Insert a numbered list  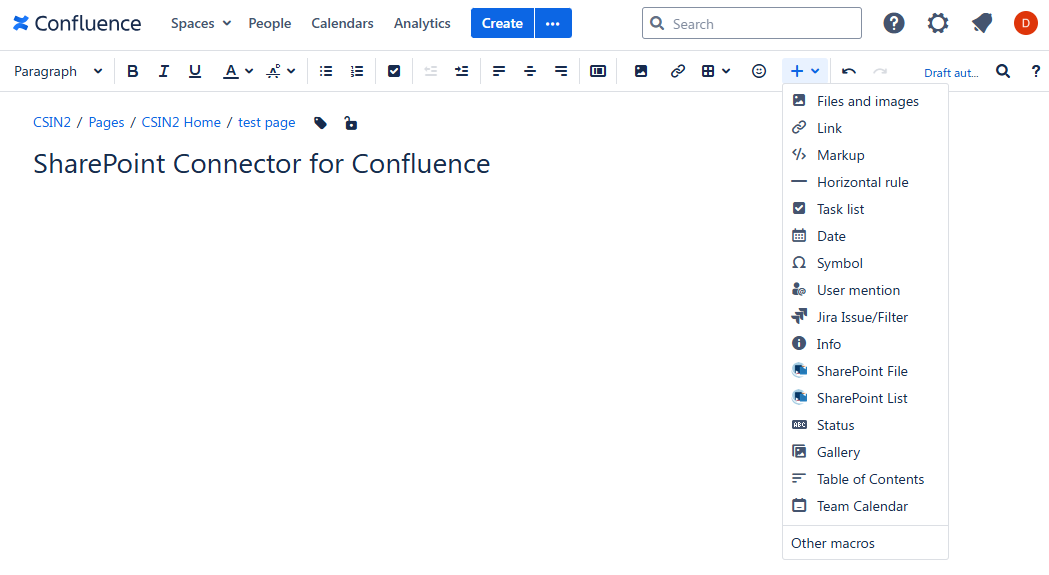point(357,71)
